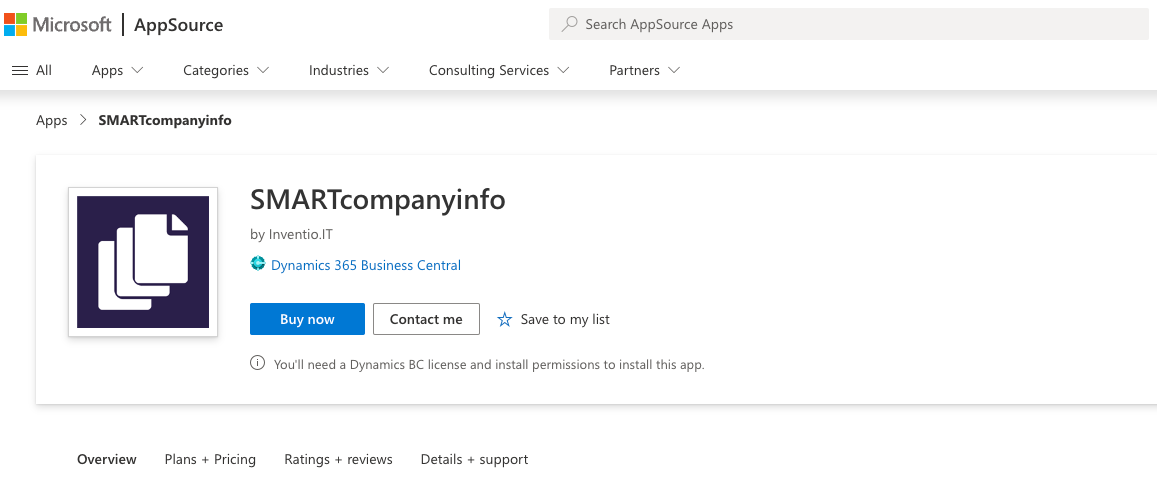1157x477 pixels.
Task: Open the All hamburger menu
Action: pyautogui.click(x=31, y=70)
